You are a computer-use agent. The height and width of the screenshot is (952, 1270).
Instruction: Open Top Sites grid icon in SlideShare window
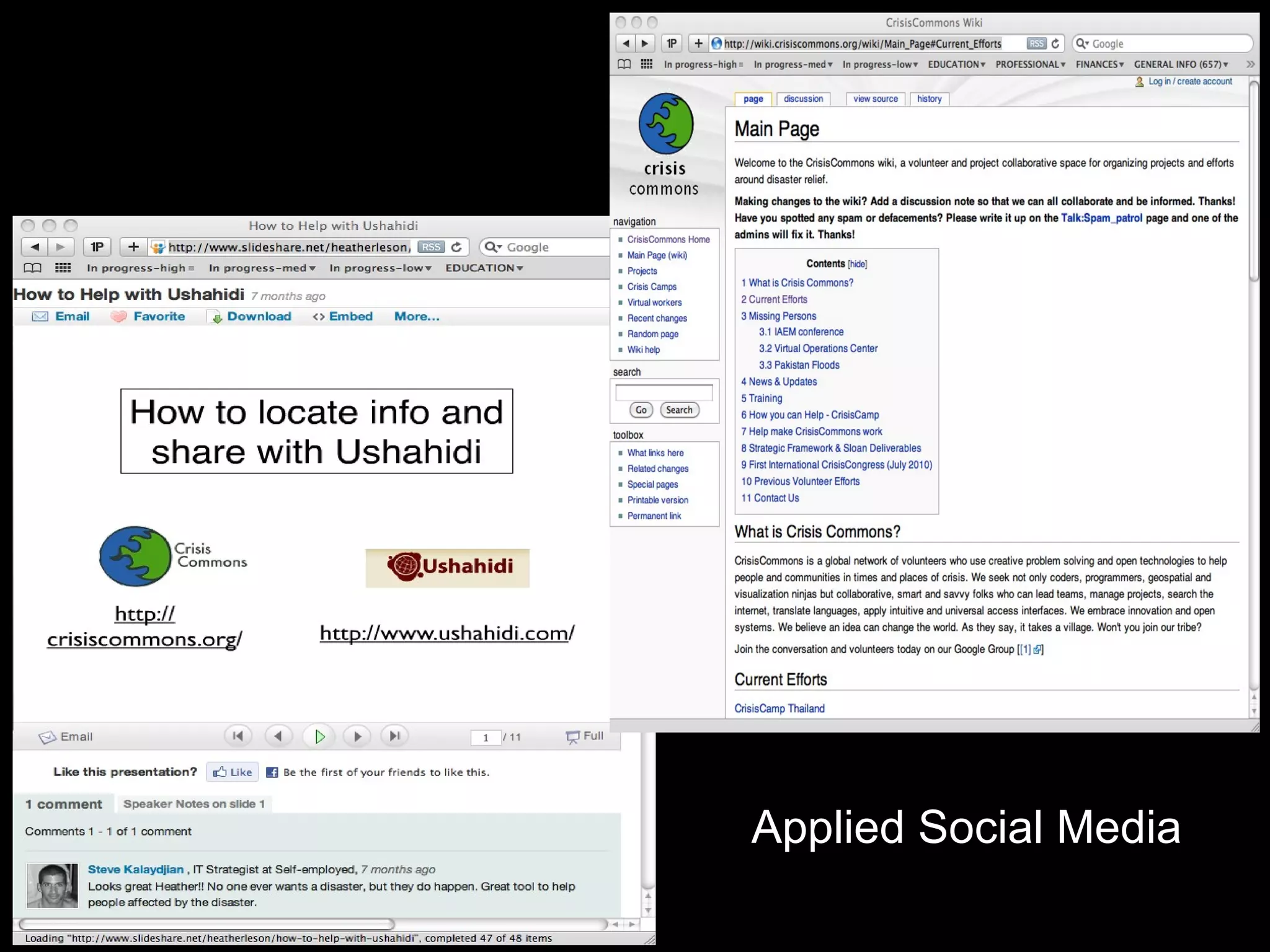(63, 268)
